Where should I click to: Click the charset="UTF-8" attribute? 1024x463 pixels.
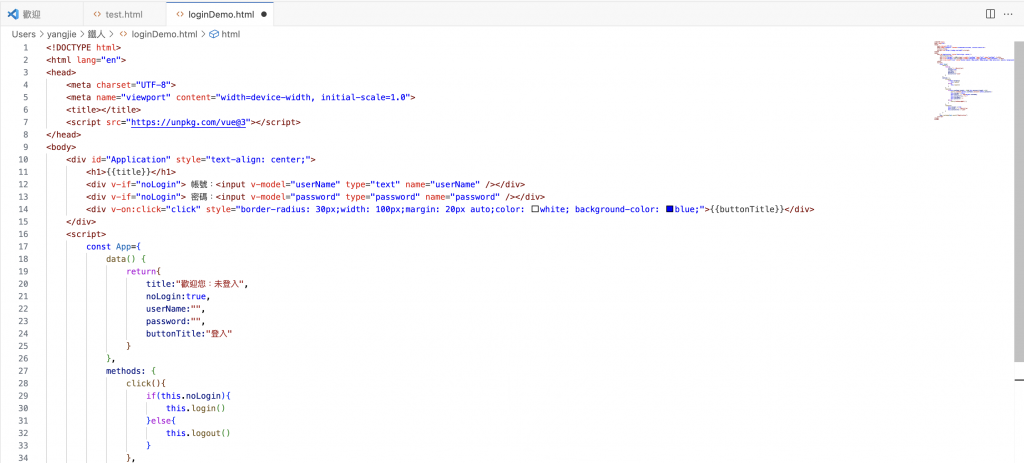134,85
